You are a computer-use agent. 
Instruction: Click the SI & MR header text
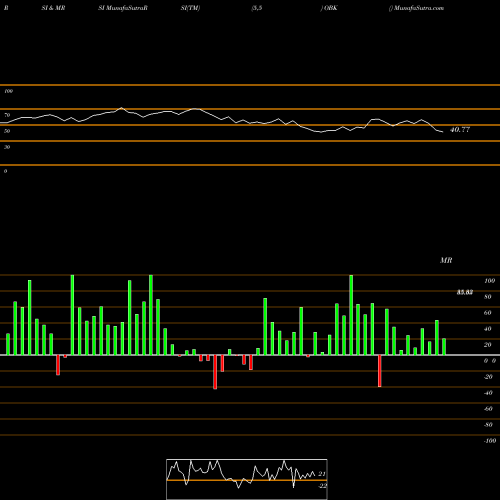(53, 8)
